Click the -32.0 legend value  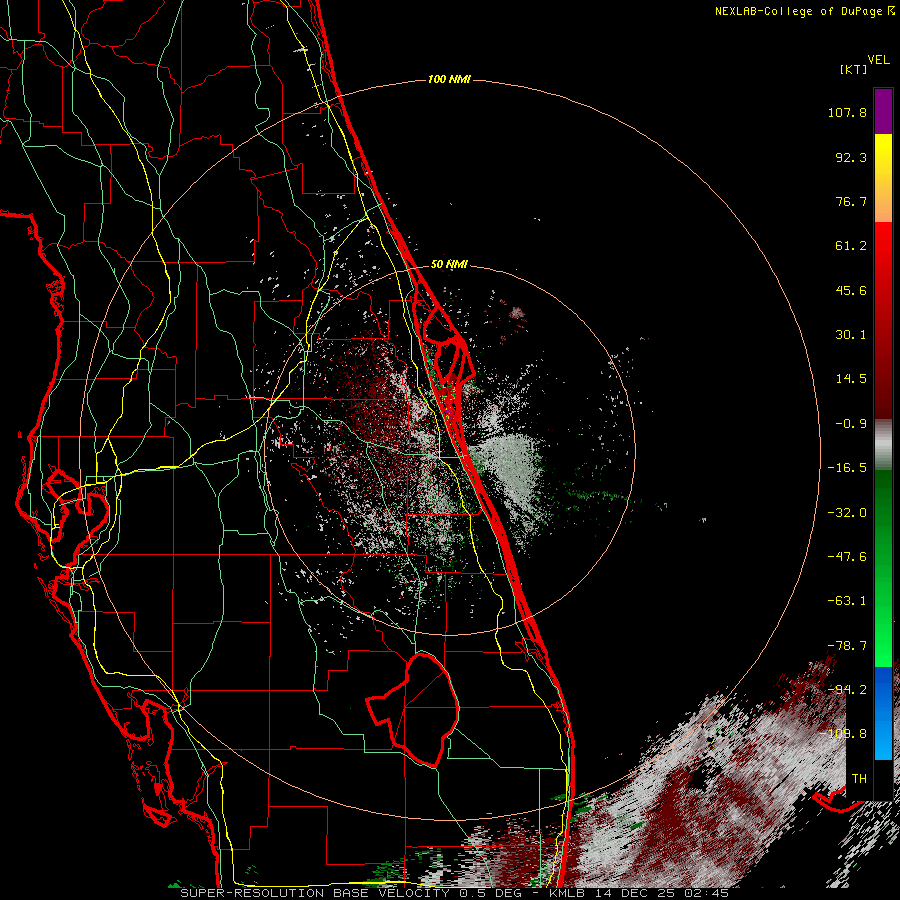tap(847, 512)
